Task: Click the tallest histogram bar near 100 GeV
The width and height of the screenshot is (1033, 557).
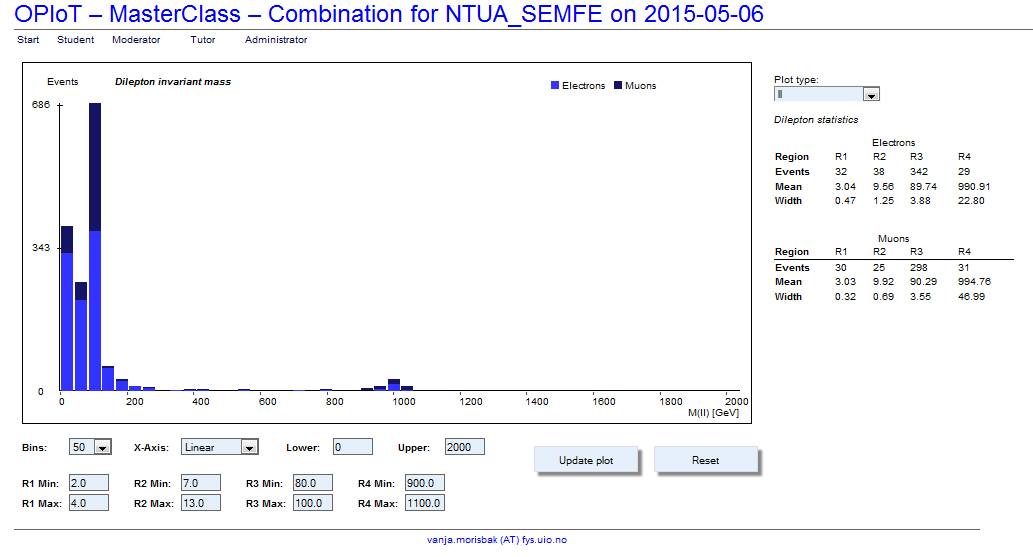Action: (95, 247)
